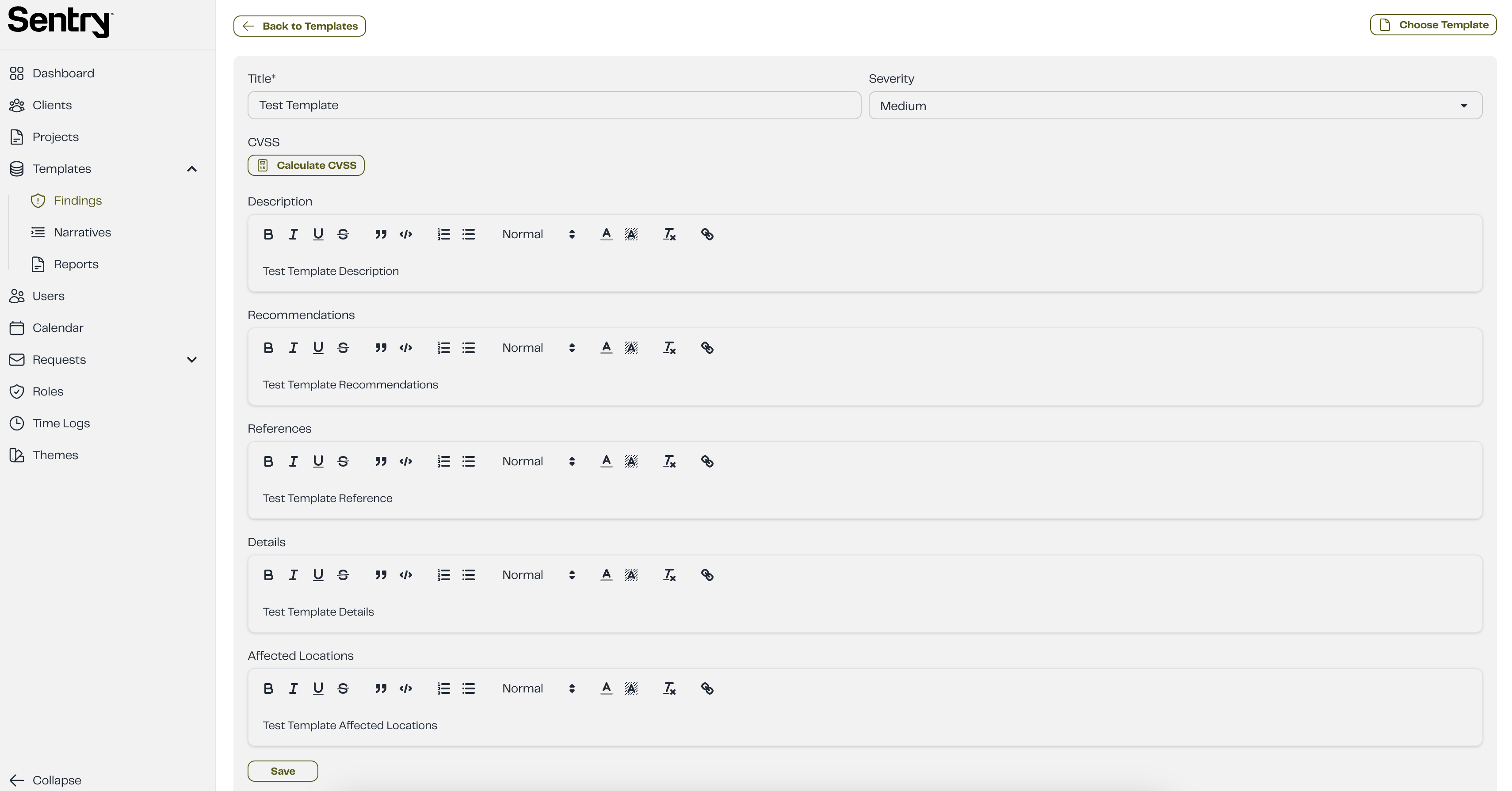1512x791 pixels.
Task: Insert link in the Details editor
Action: (x=706, y=575)
